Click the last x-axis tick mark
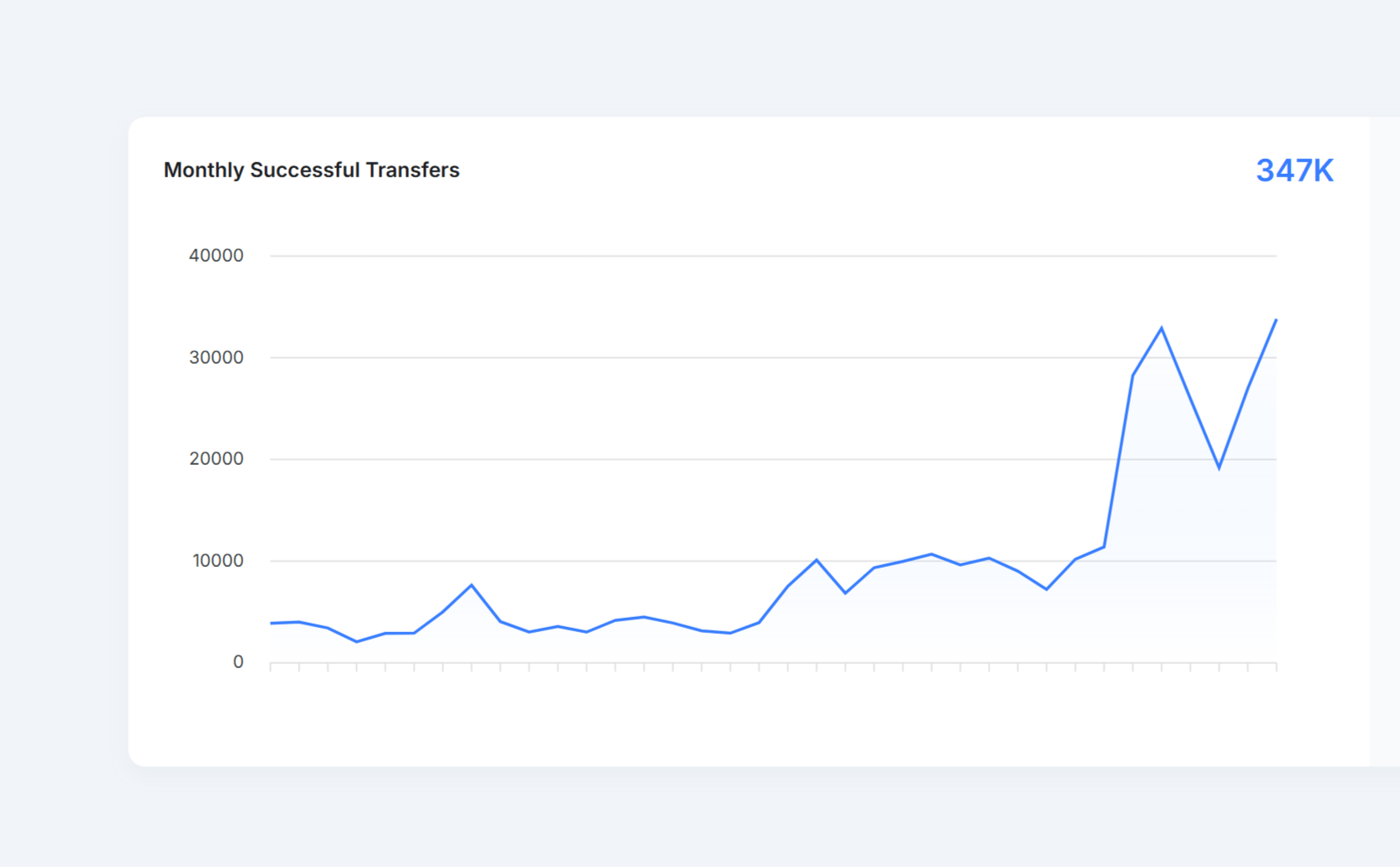Viewport: 1400px width, 867px height. click(x=1276, y=666)
